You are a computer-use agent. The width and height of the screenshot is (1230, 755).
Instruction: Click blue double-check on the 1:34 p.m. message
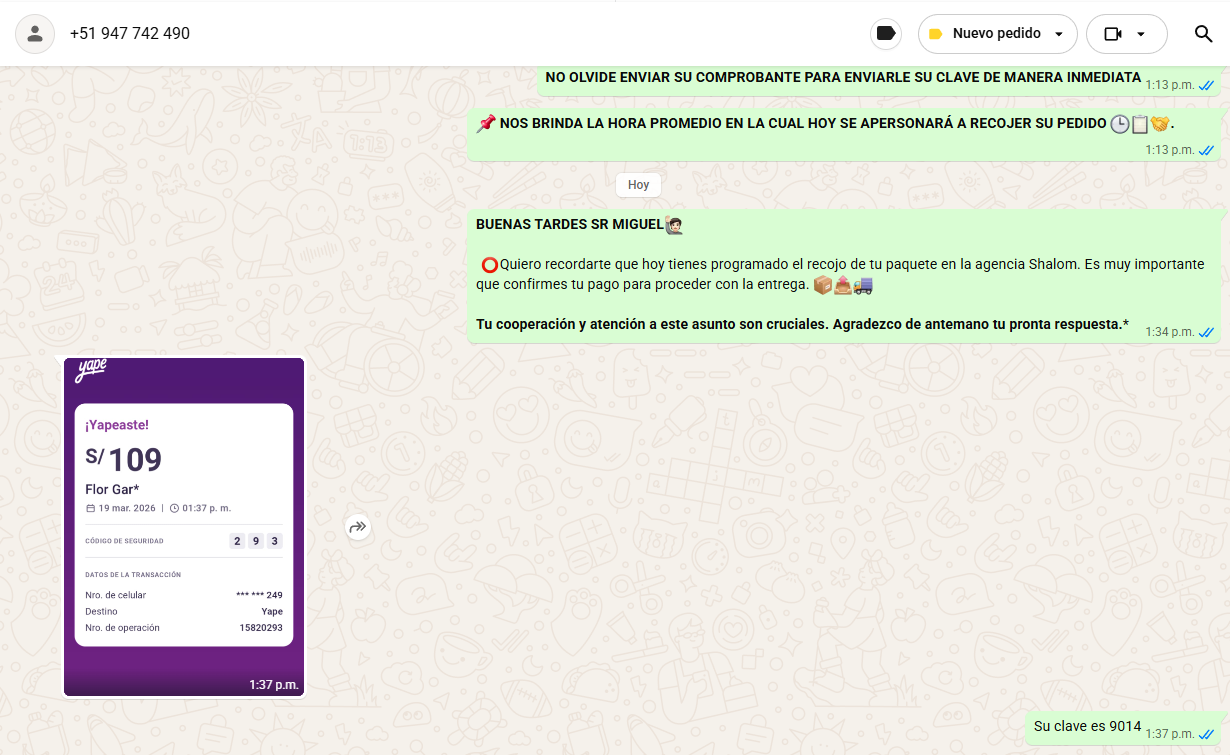[1206, 332]
